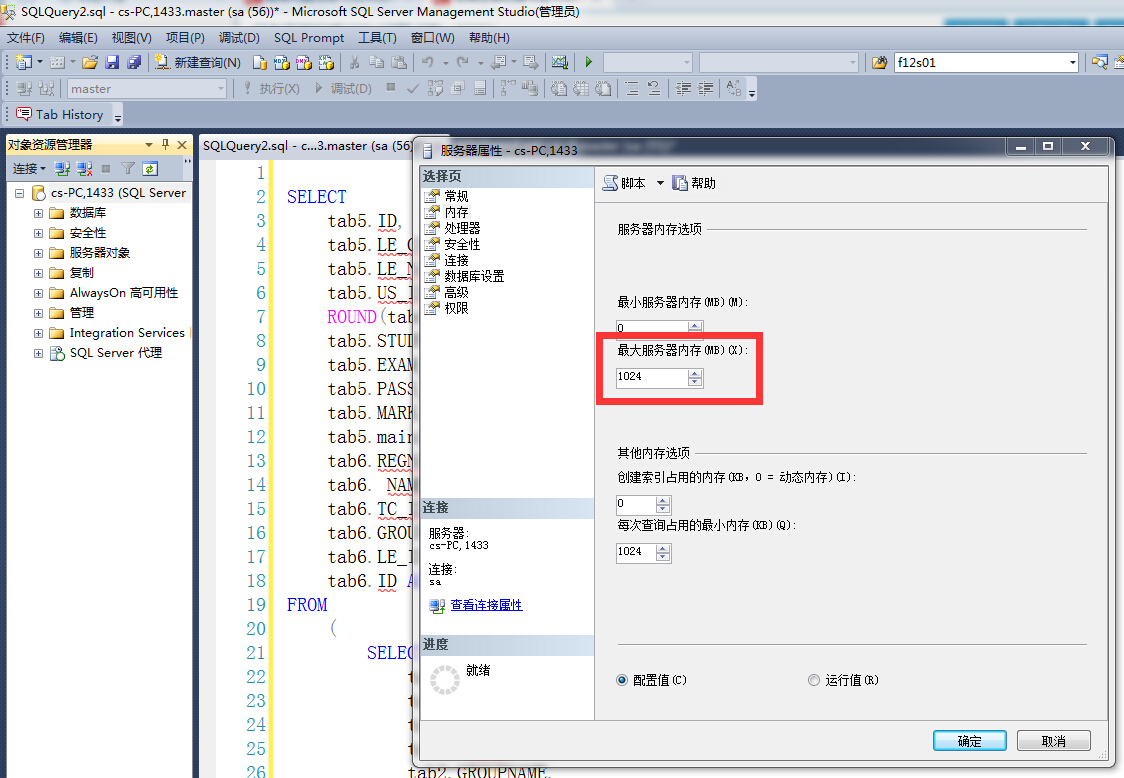
Task: Open the 文件(F) menu
Action: click(26, 38)
